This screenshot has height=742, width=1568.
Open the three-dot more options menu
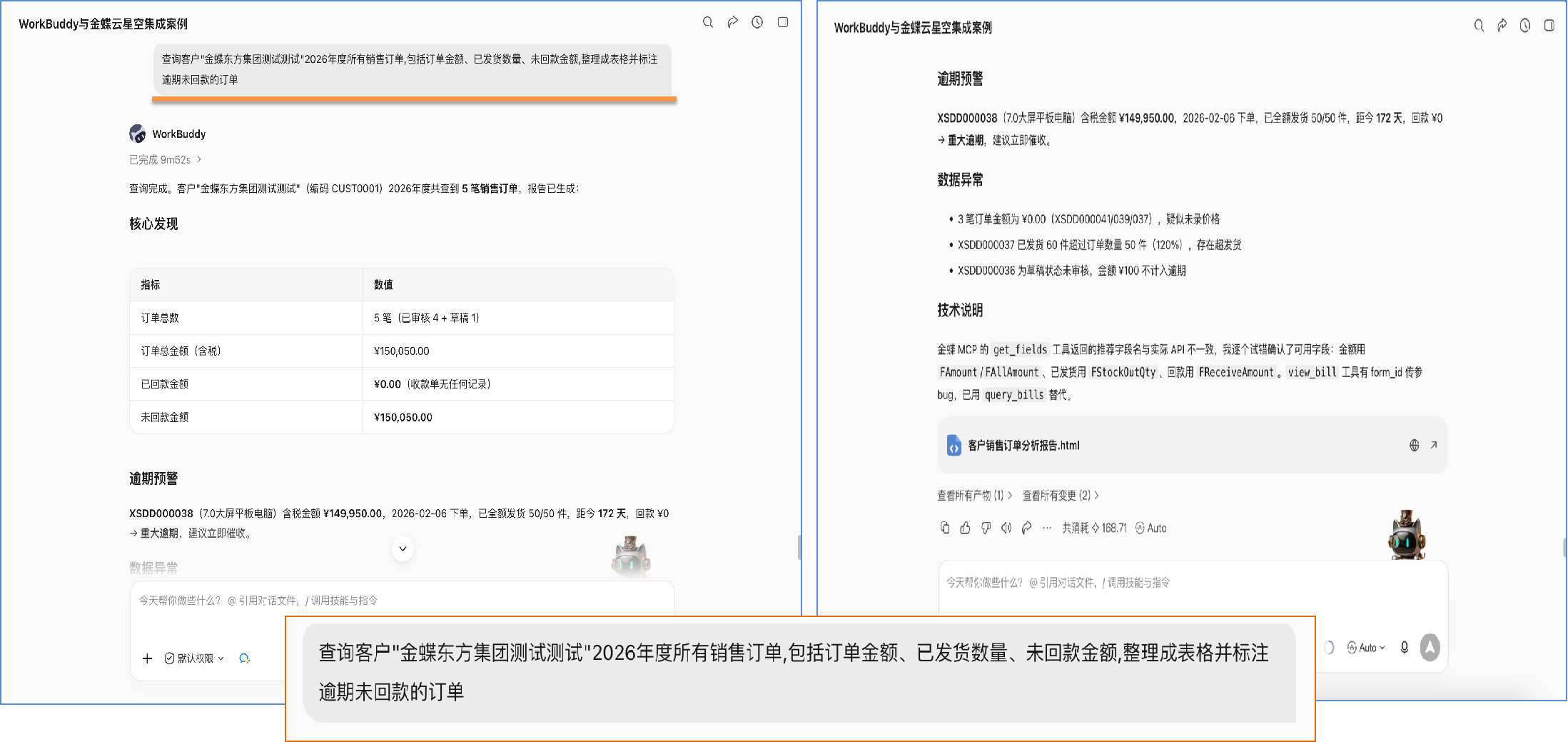point(1047,528)
